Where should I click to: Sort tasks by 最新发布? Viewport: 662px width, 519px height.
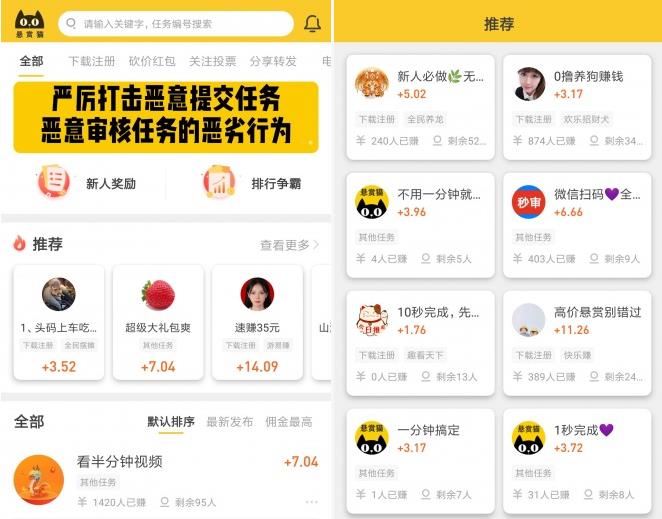[230, 421]
